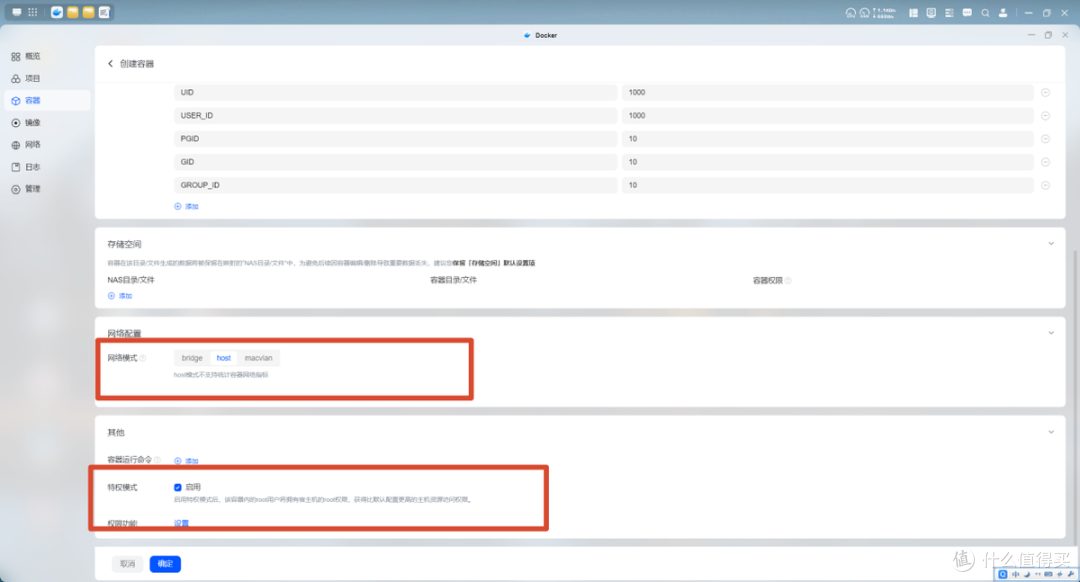The image size is (1080, 582).
Task: Click the search magnifier in top bar
Action: (986, 13)
